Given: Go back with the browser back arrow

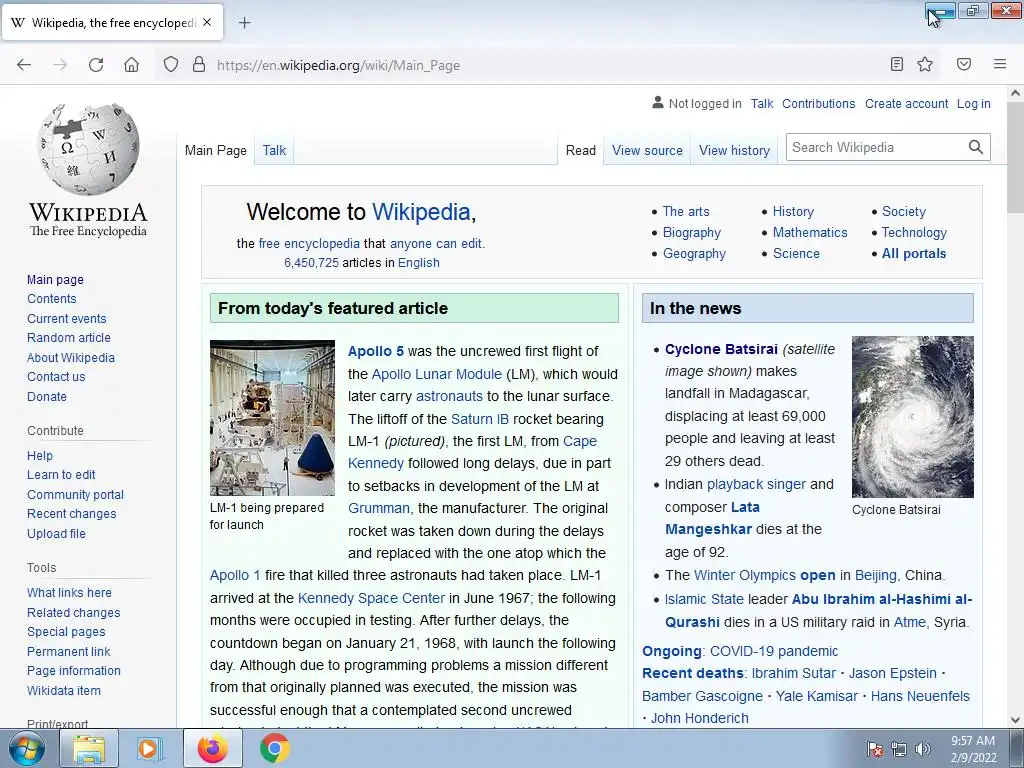Looking at the screenshot, I should point(24,65).
